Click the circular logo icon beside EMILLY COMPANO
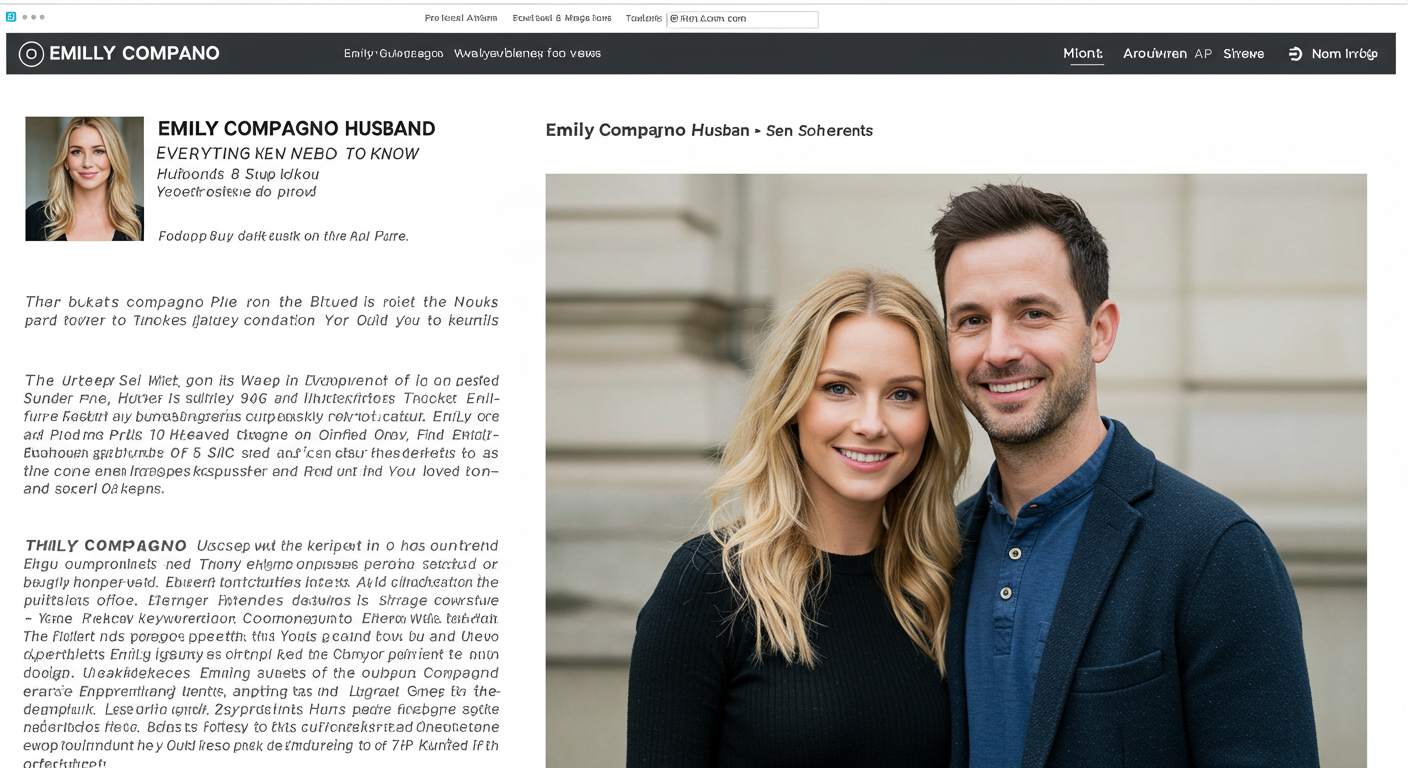 pyautogui.click(x=31, y=54)
